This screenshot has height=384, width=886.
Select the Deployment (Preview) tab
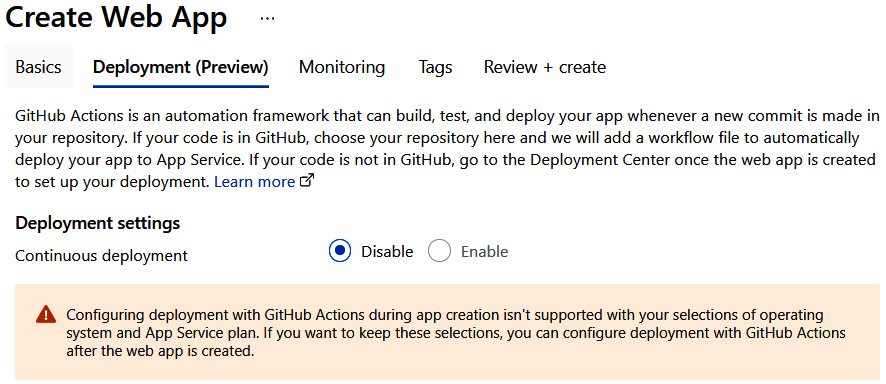[x=181, y=67]
